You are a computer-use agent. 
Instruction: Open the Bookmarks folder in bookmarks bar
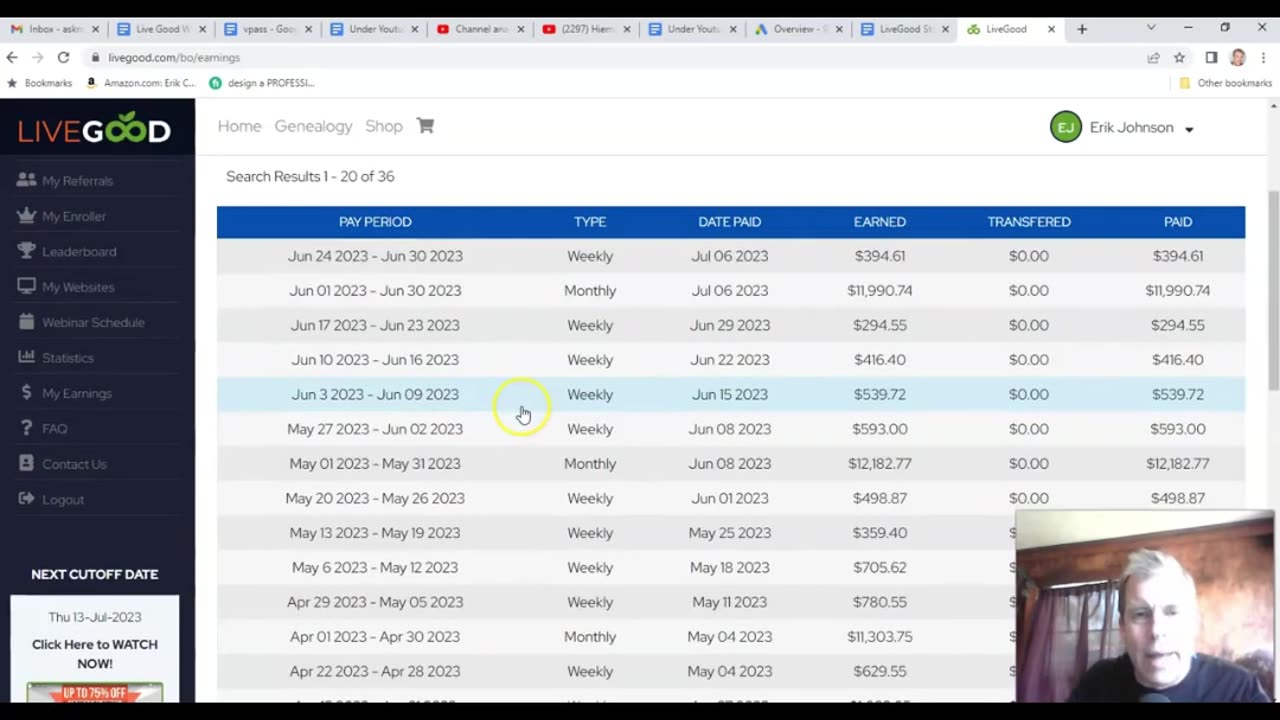tap(40, 83)
